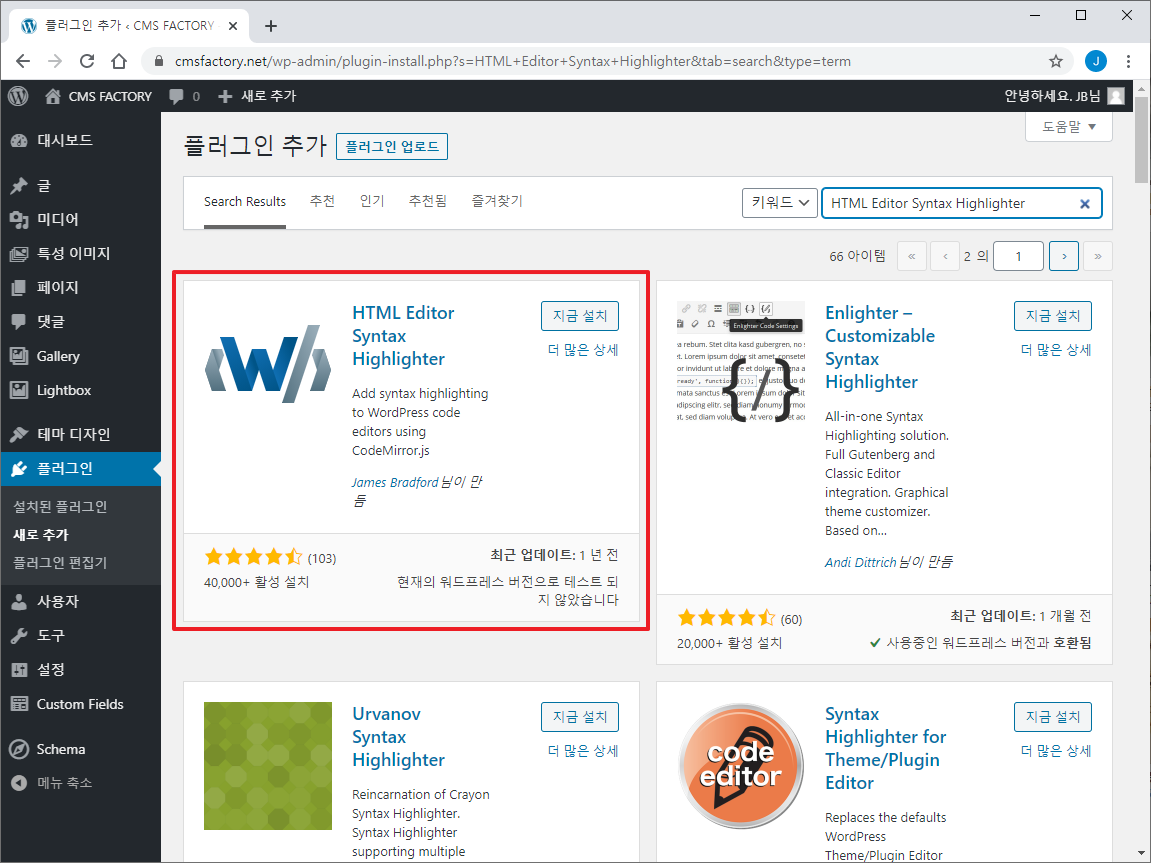View 더 많은 상세 for Enlighter plugin
Viewport: 1151px width, 863px height.
pos(1056,350)
